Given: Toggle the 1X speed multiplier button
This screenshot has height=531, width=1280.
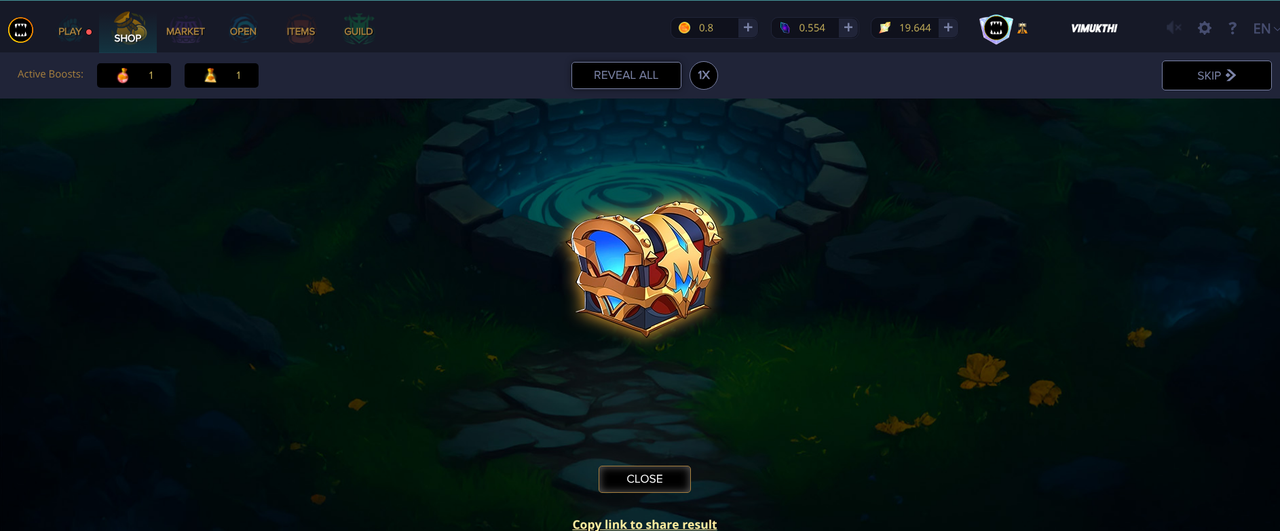Looking at the screenshot, I should pos(704,75).
